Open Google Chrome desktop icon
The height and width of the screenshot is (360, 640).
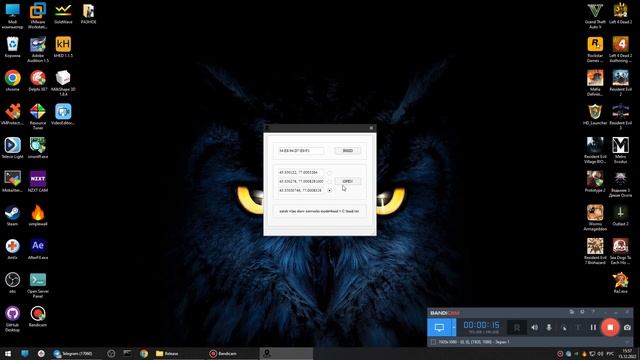13,80
